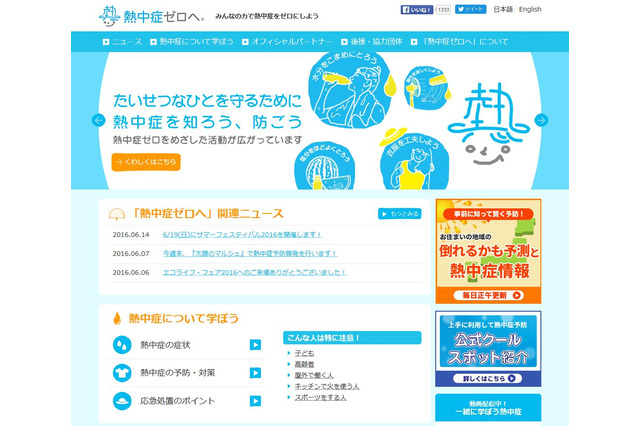Image resolution: width=640 pixels, height=426 pixels.
Task: Open the 太陽のマルシェ news link
Action: 250,253
